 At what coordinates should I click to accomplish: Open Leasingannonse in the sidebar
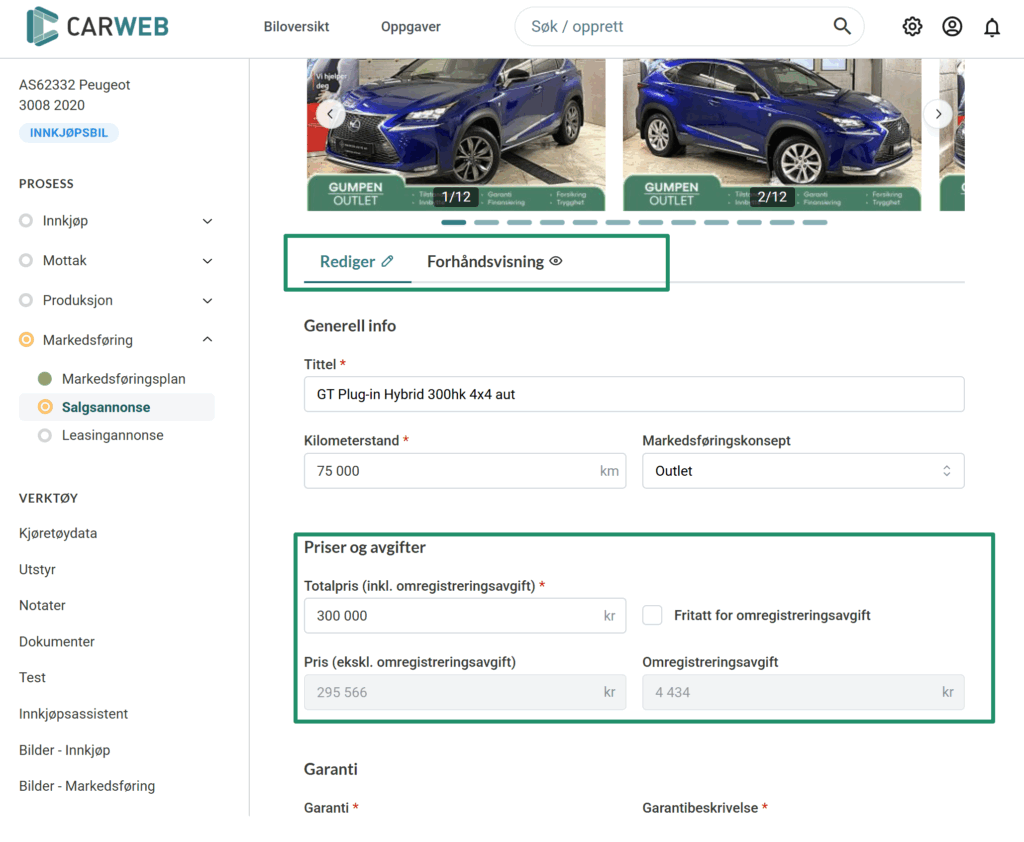pos(112,435)
